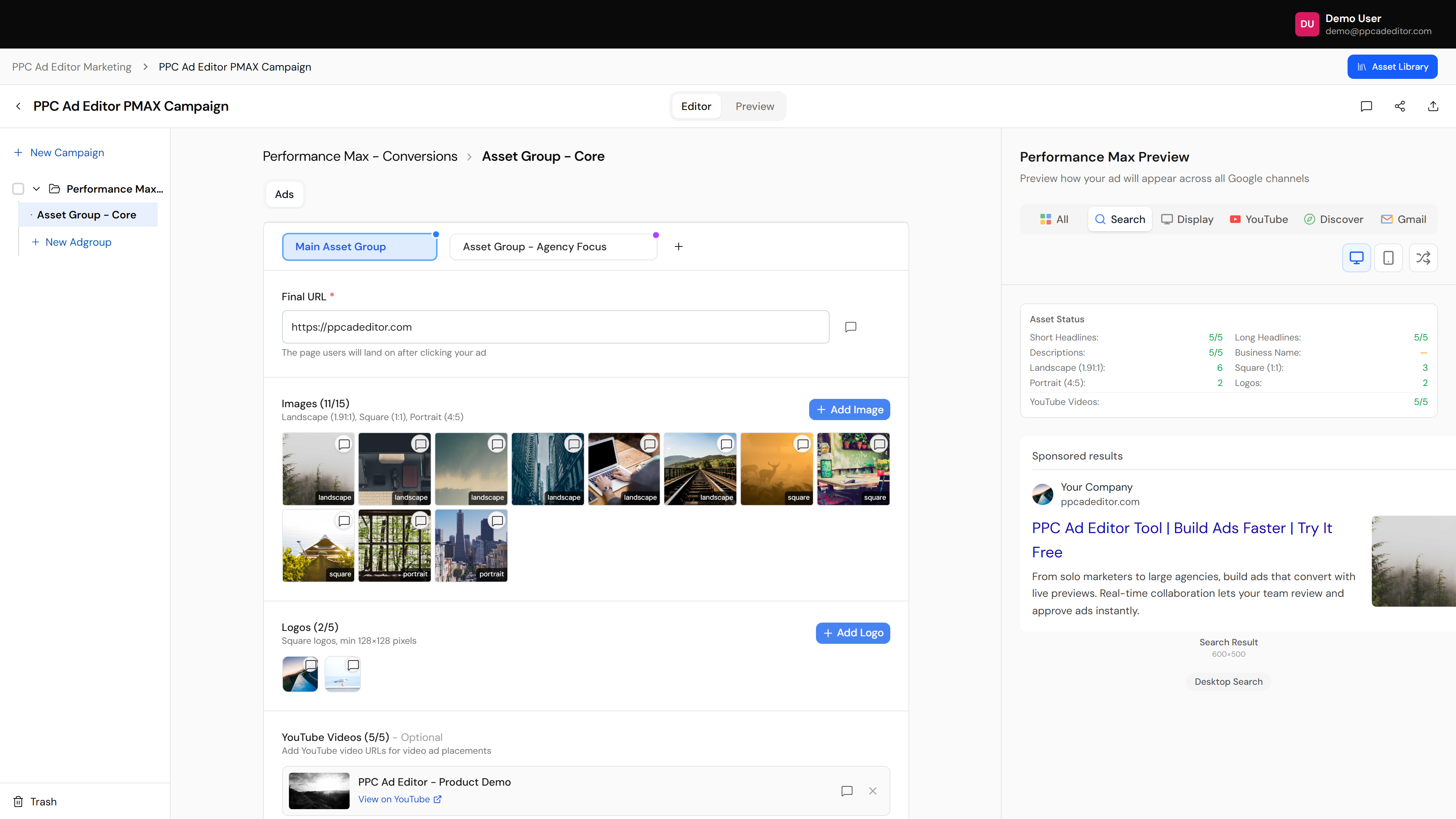Click PPC Ad Editor PMAX Campaign breadcrumb

(x=235, y=67)
